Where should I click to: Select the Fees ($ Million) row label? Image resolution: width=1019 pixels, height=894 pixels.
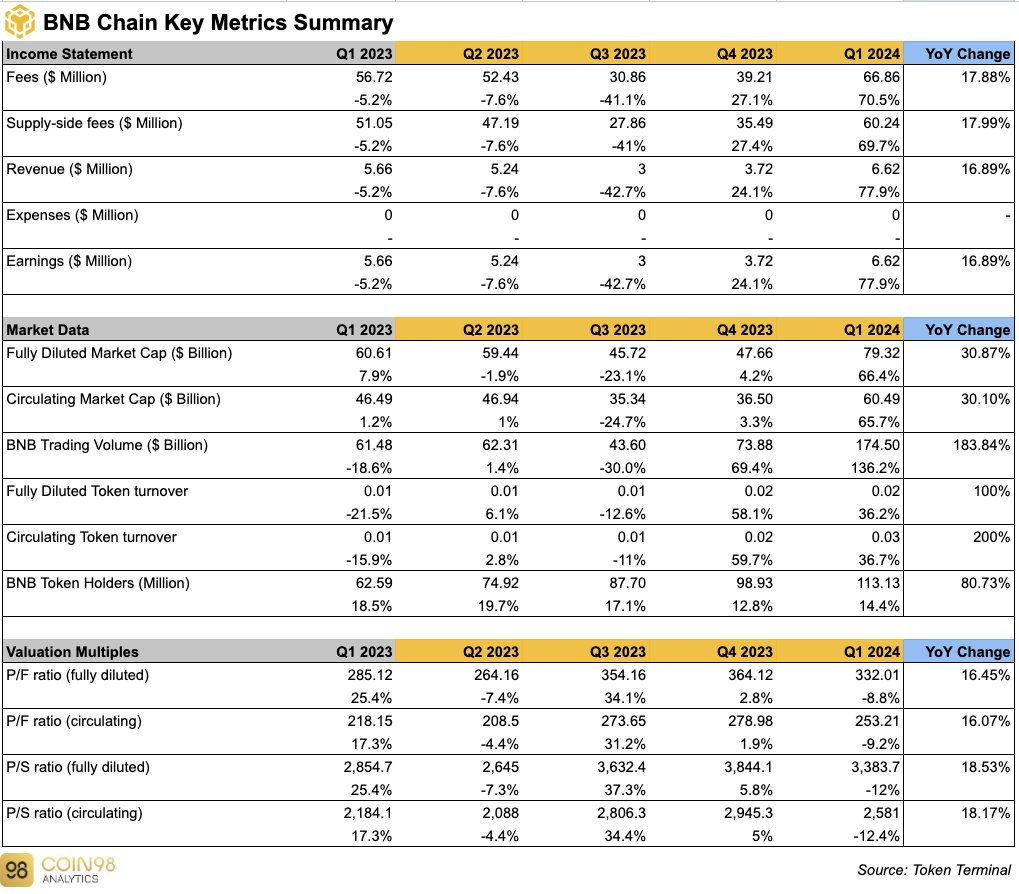pos(57,77)
